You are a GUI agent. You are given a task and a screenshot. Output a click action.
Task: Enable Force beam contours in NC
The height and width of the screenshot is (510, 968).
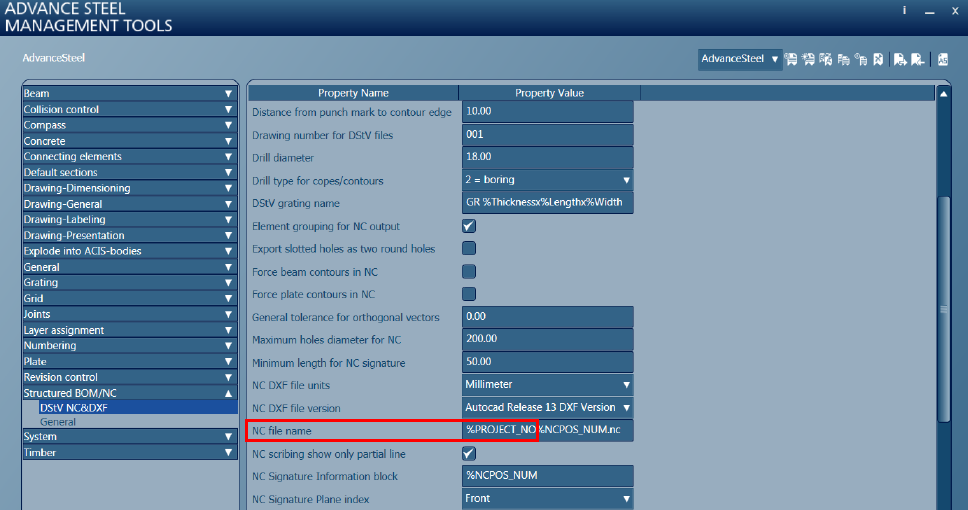[x=469, y=271]
